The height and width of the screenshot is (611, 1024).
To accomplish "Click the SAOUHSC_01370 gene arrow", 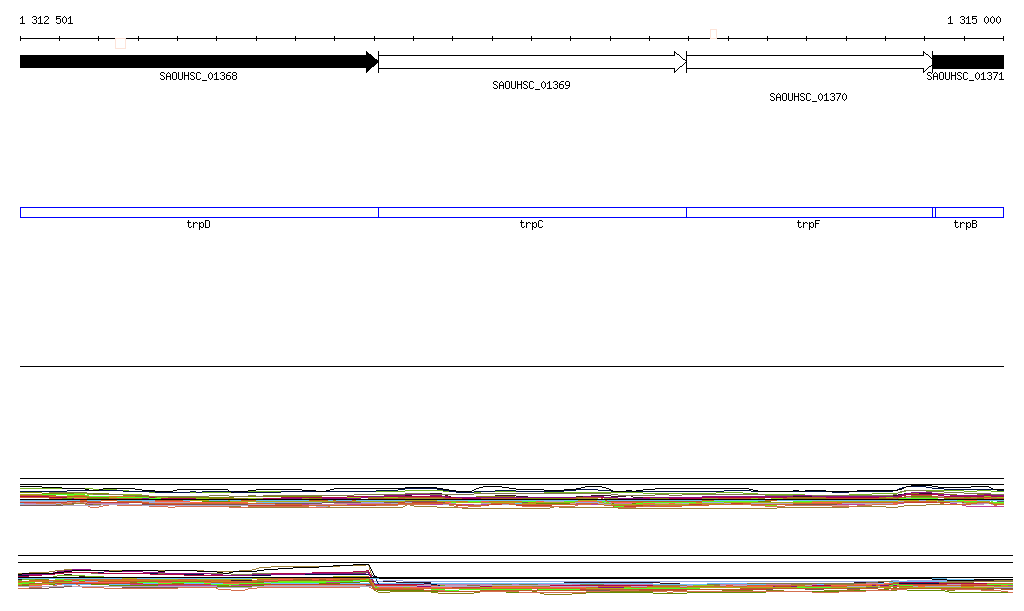I will (808, 62).
